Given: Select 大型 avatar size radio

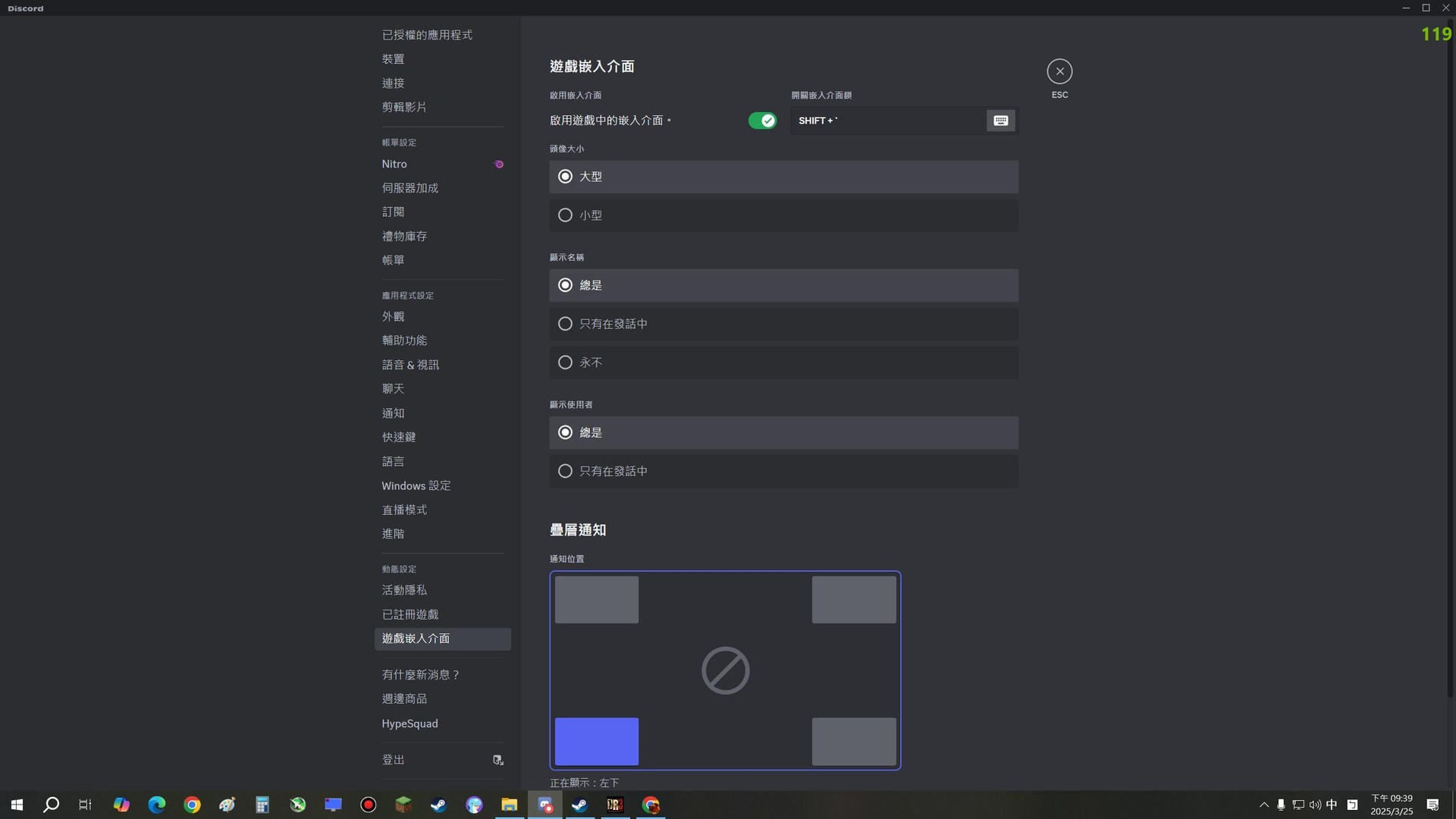Looking at the screenshot, I should (783, 177).
